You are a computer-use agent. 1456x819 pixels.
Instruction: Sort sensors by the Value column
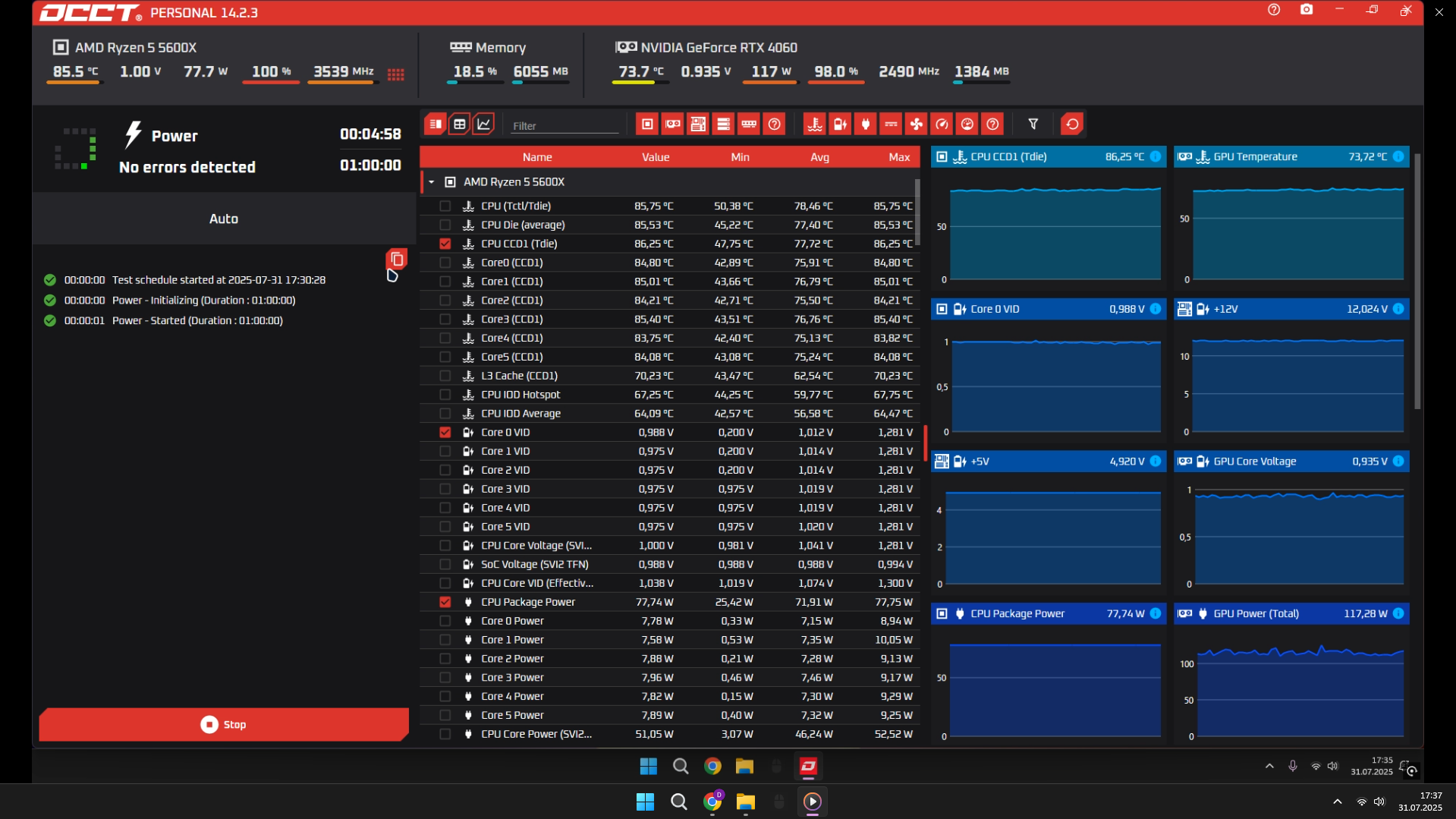(x=656, y=157)
